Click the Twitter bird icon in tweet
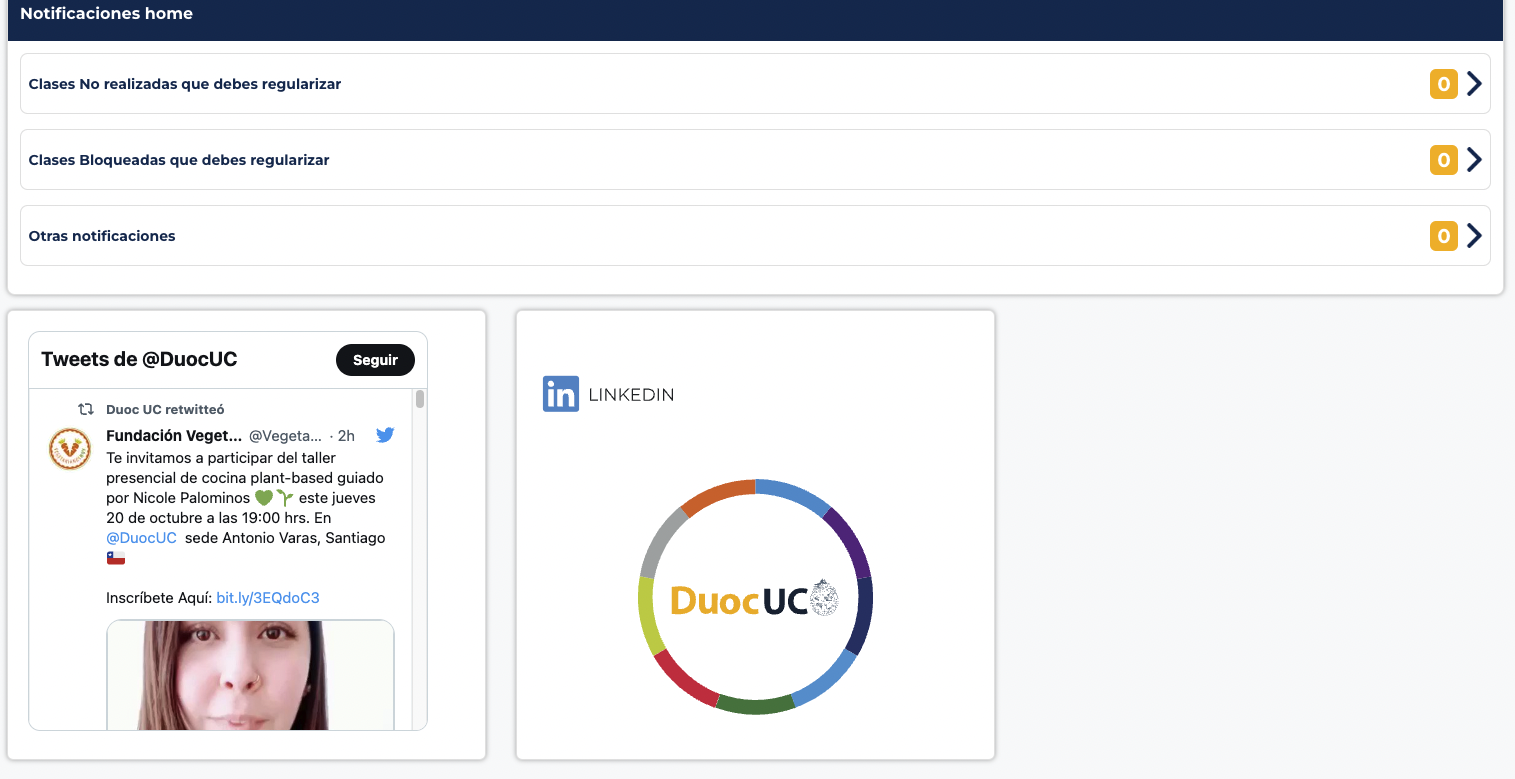This screenshot has height=779, width=1515. click(x=385, y=435)
